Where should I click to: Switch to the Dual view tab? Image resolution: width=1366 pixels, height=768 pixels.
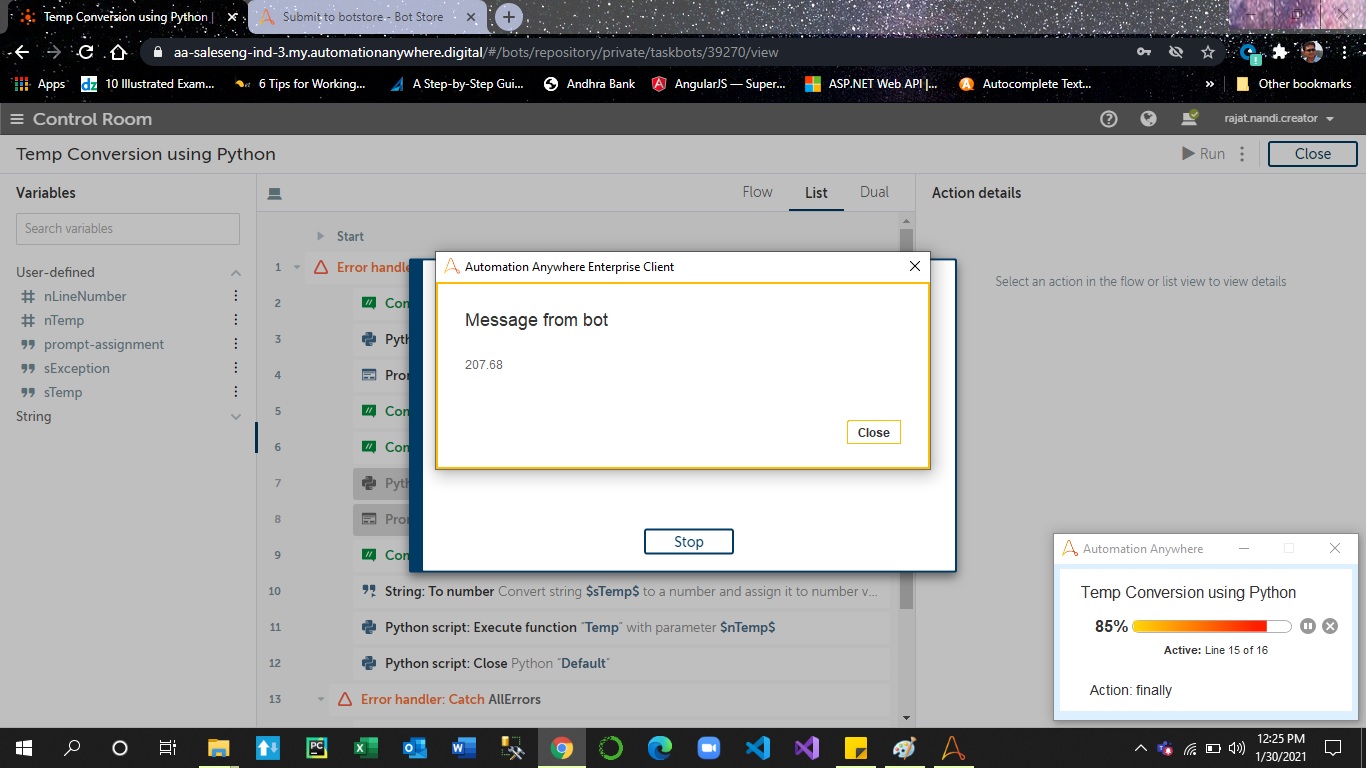[x=874, y=192]
